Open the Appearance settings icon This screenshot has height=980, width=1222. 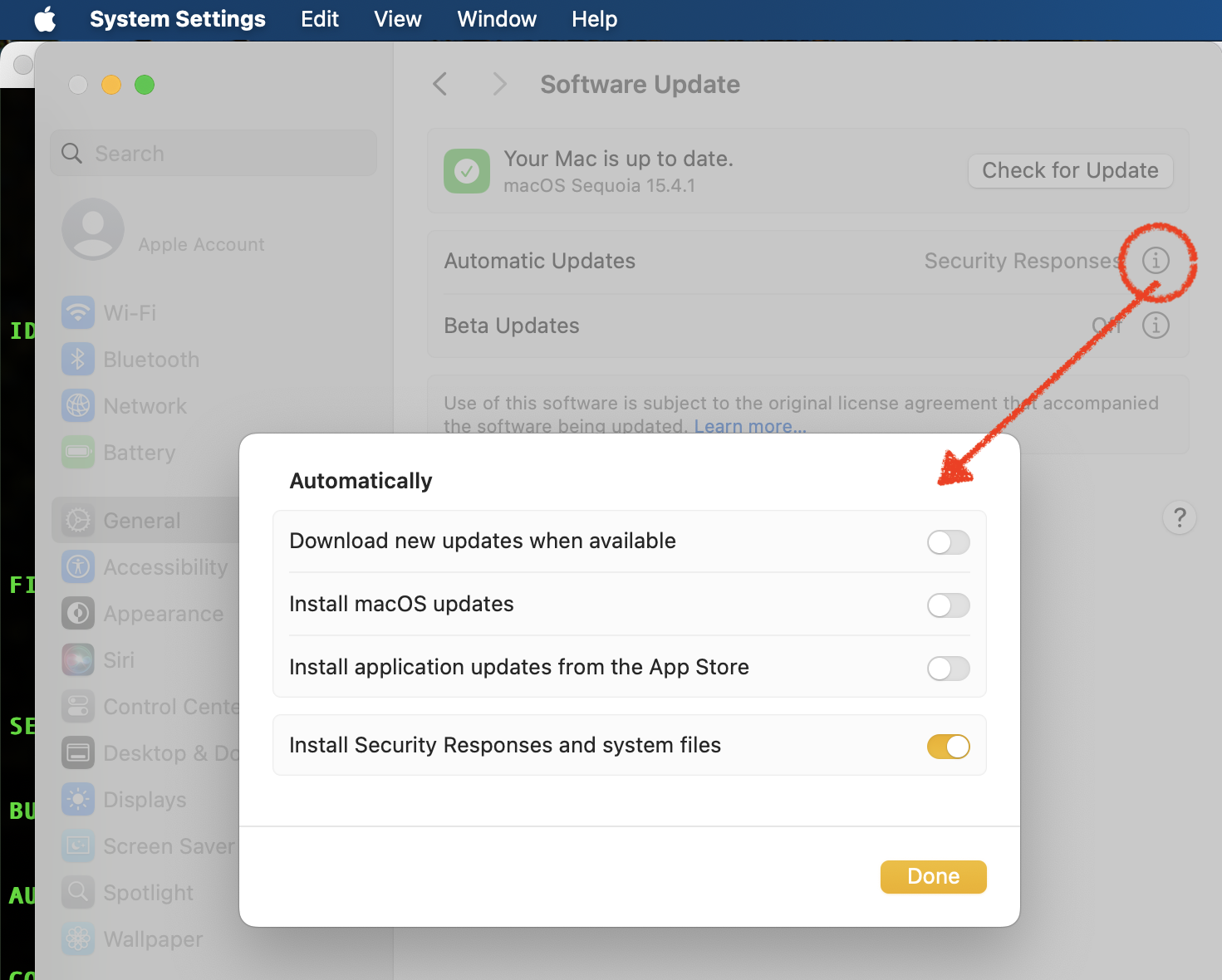pos(77,614)
